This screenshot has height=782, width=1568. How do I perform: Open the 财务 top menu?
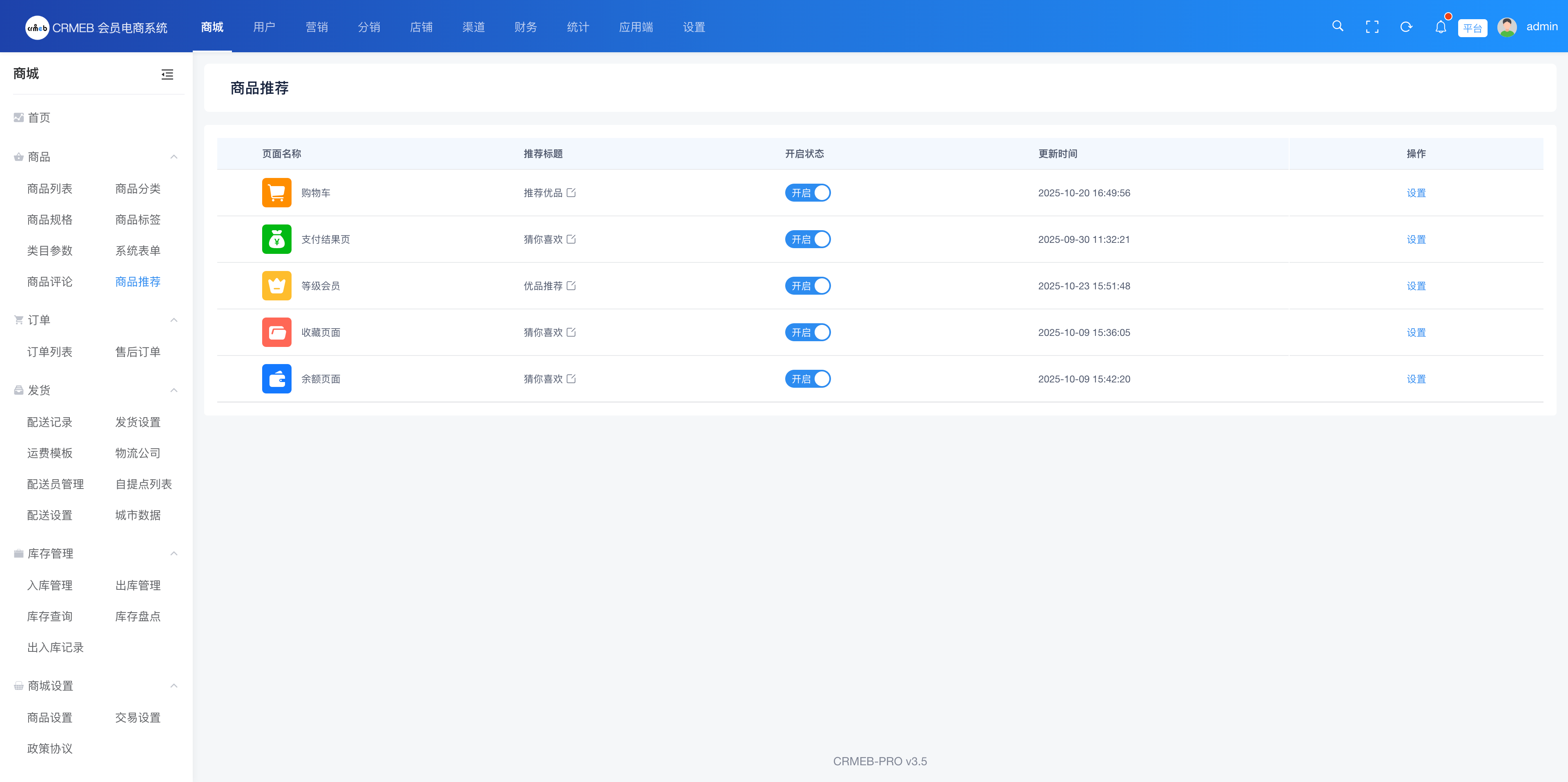[525, 27]
